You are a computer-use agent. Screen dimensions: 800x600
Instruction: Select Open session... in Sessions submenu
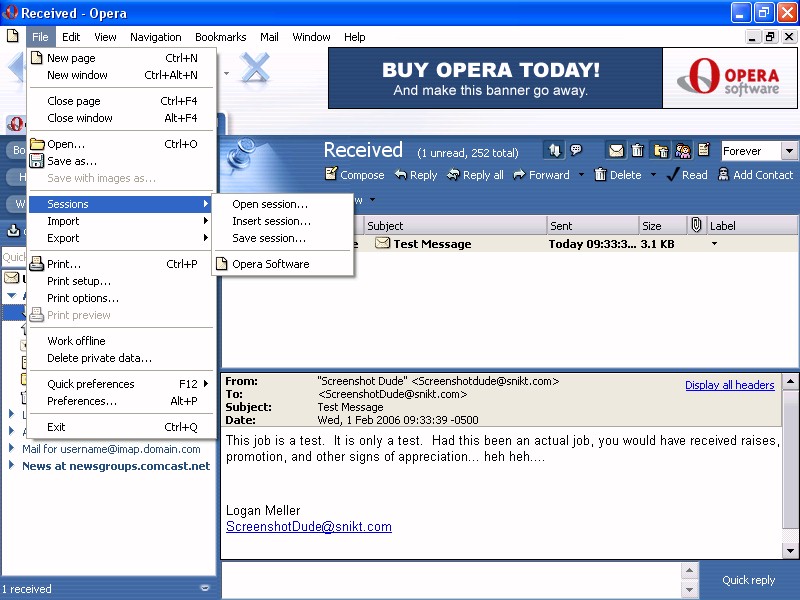coord(283,204)
